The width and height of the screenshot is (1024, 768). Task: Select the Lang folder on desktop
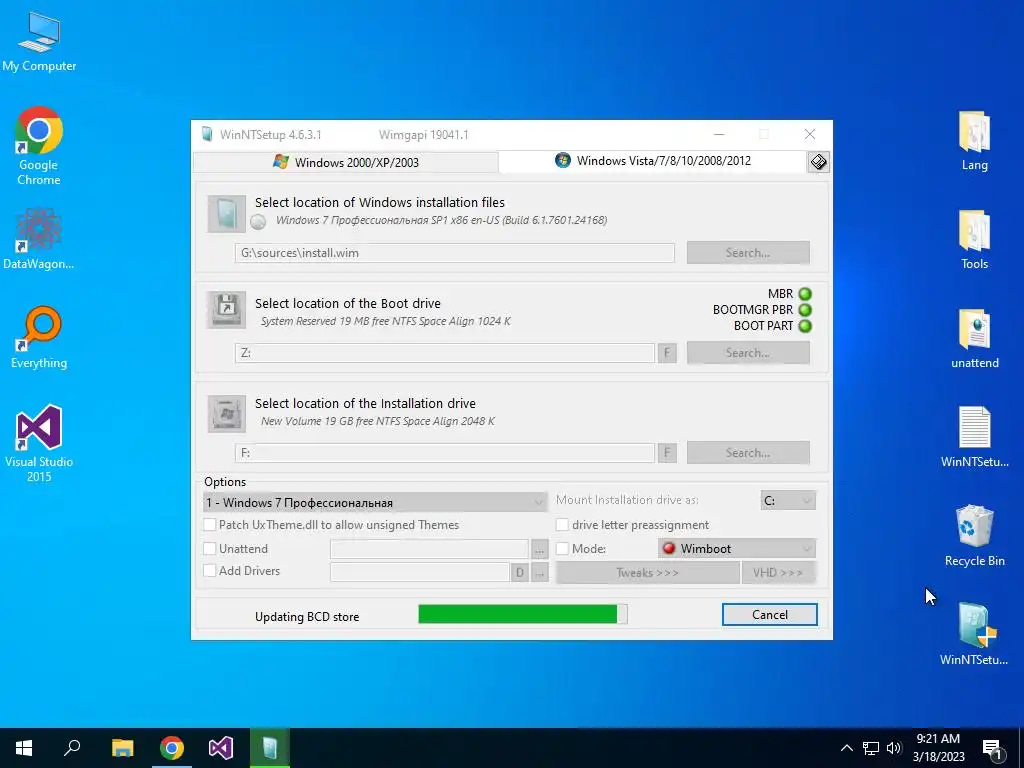pyautogui.click(x=974, y=140)
